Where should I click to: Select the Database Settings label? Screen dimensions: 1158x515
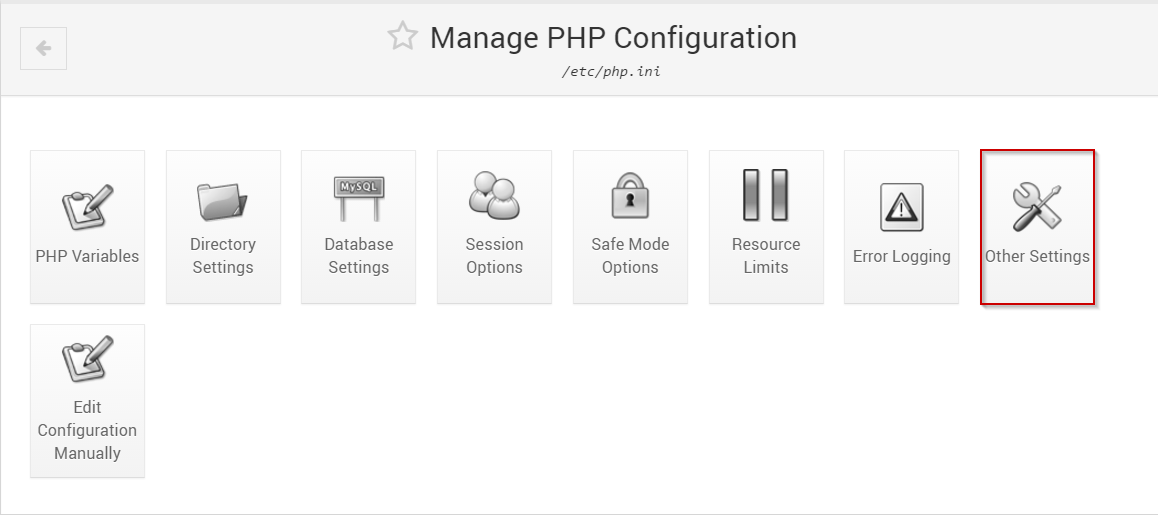358,256
